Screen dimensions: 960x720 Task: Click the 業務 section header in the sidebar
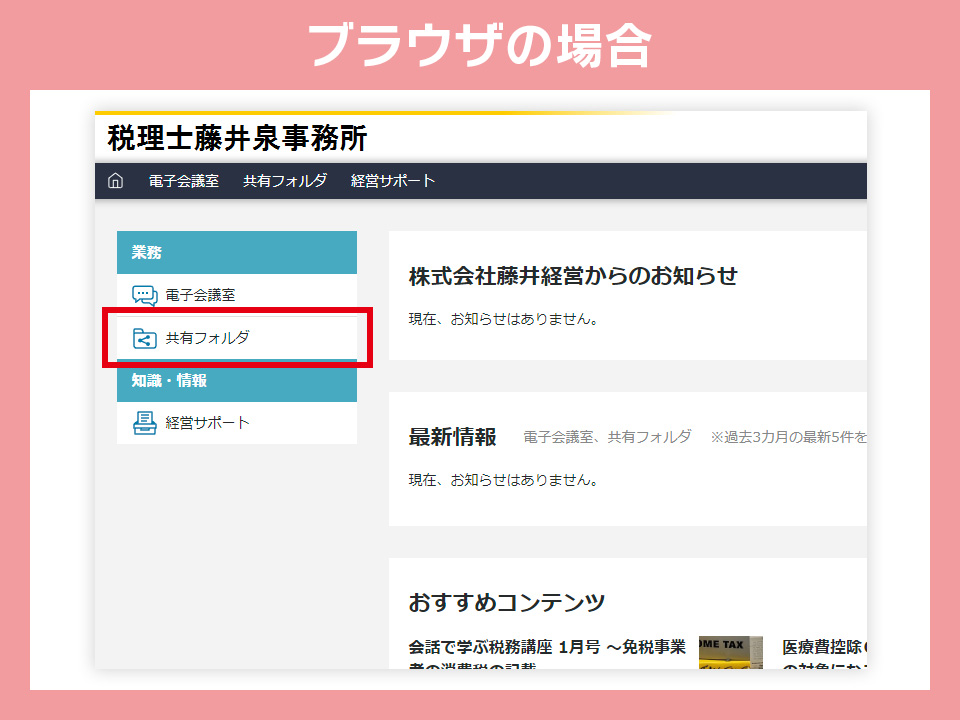click(147, 253)
